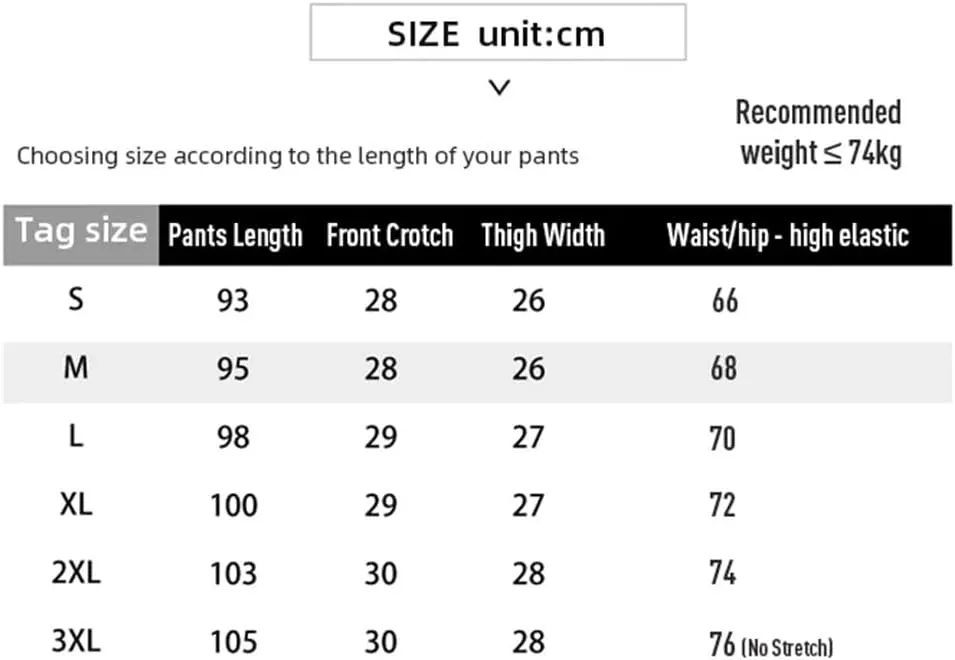Click pants length value 100 for XL
Screen dimensions: 955x660
click(233, 505)
